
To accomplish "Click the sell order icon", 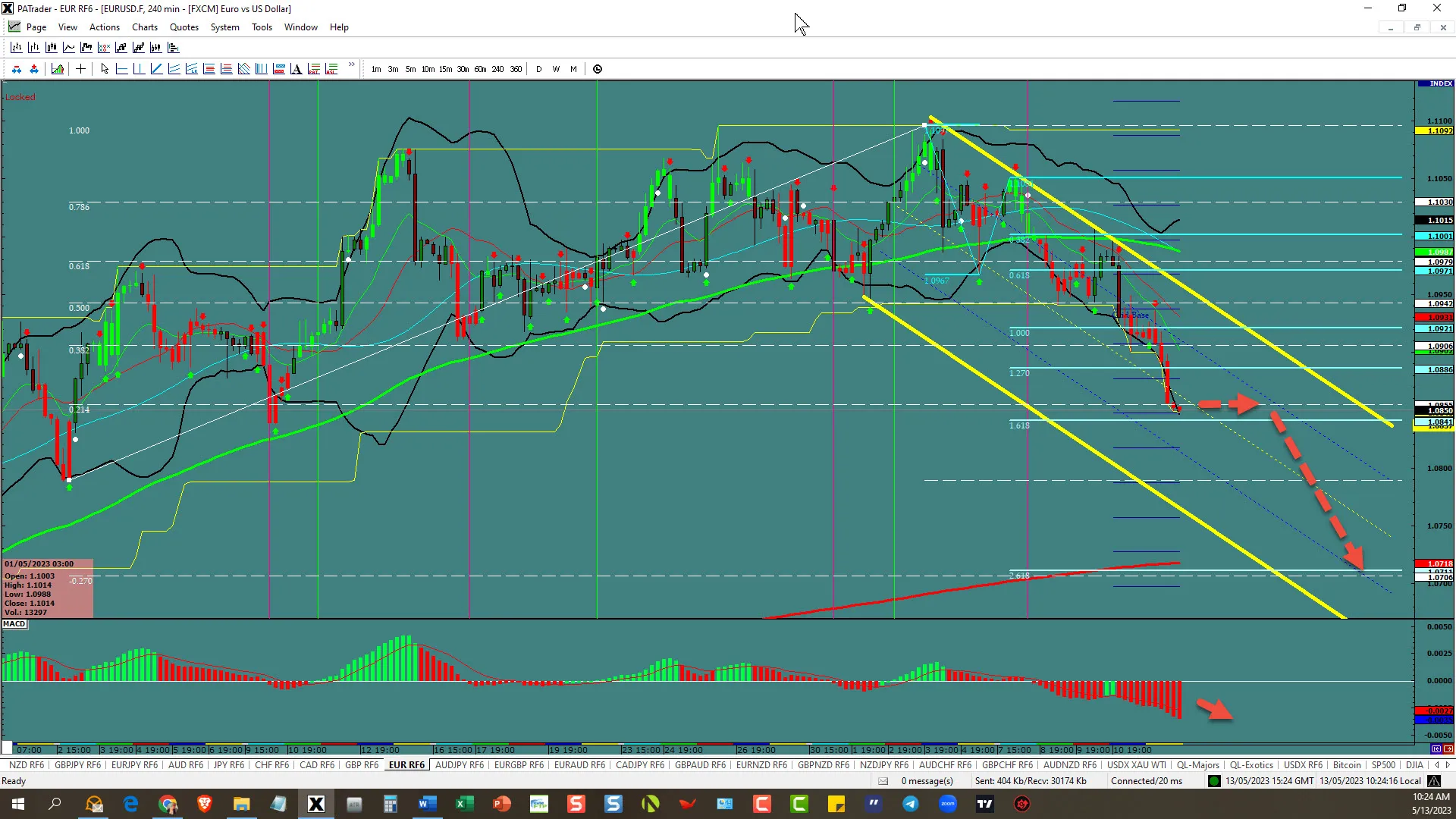I will [17, 69].
